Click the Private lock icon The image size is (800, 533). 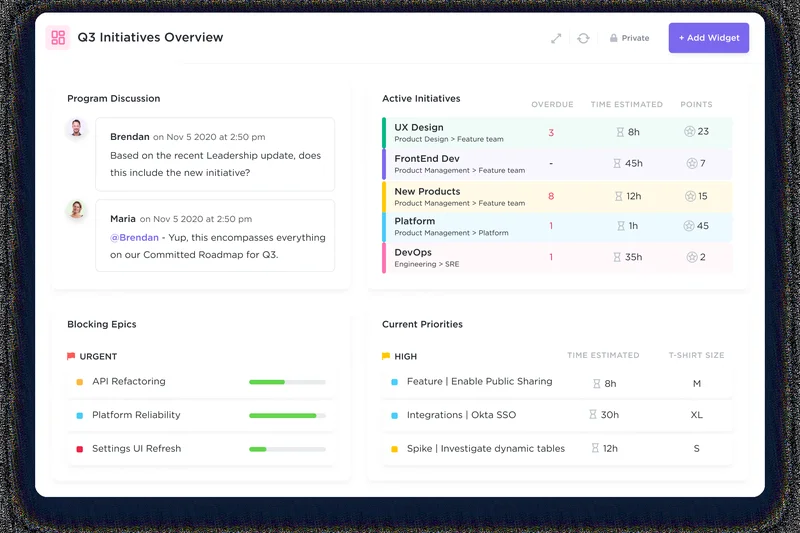coord(614,38)
